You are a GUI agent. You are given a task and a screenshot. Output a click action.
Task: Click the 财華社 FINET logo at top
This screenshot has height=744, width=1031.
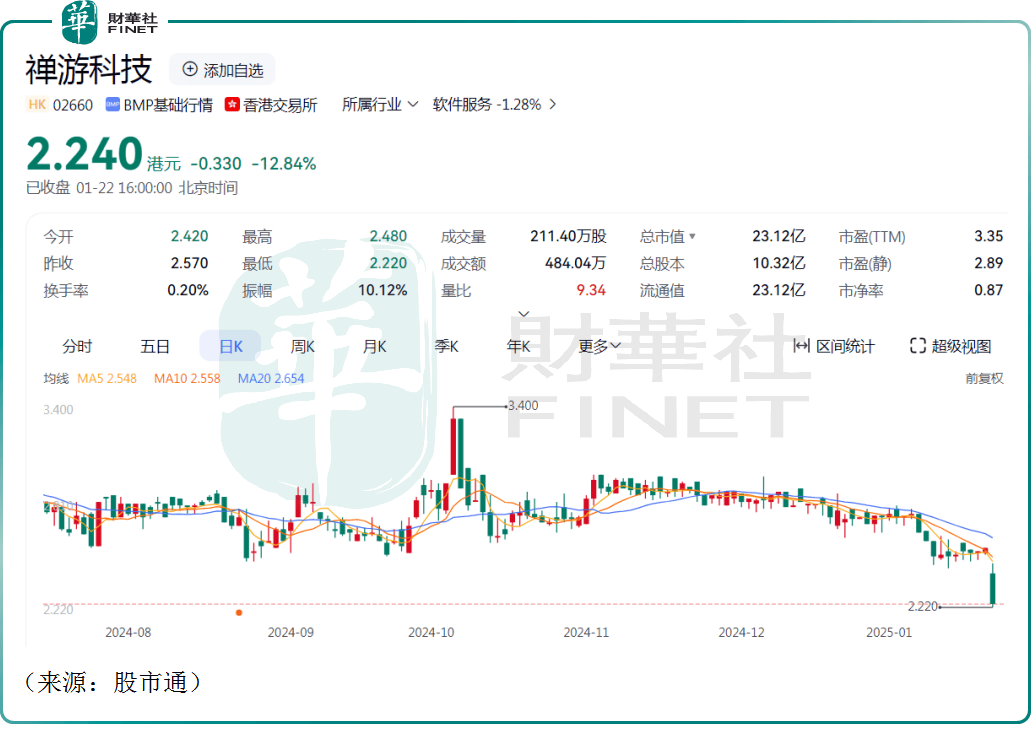pyautogui.click(x=110, y=22)
